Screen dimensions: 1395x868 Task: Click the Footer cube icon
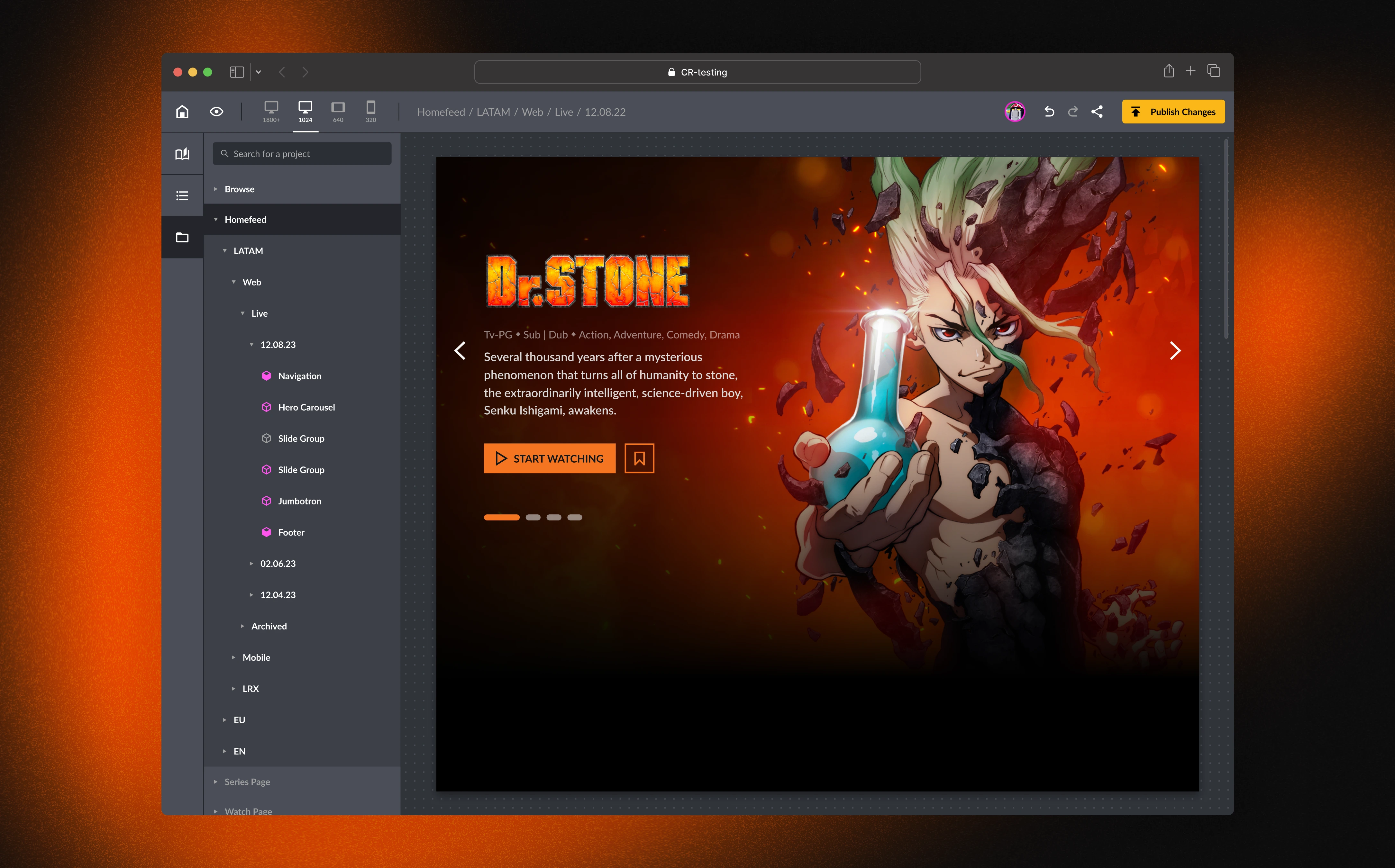(x=266, y=532)
